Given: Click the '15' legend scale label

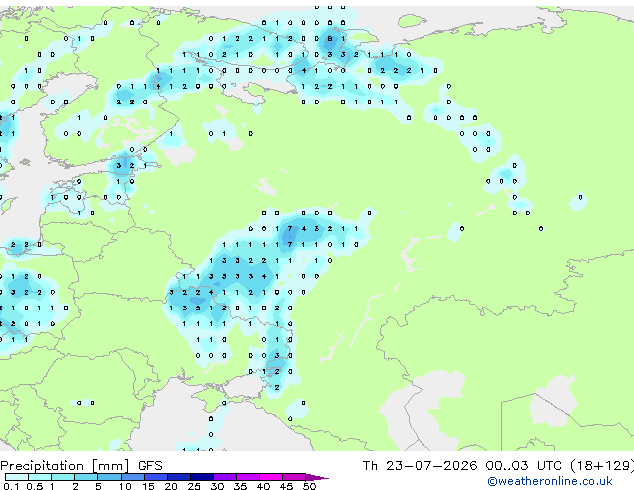Looking at the screenshot, I should [148, 486].
